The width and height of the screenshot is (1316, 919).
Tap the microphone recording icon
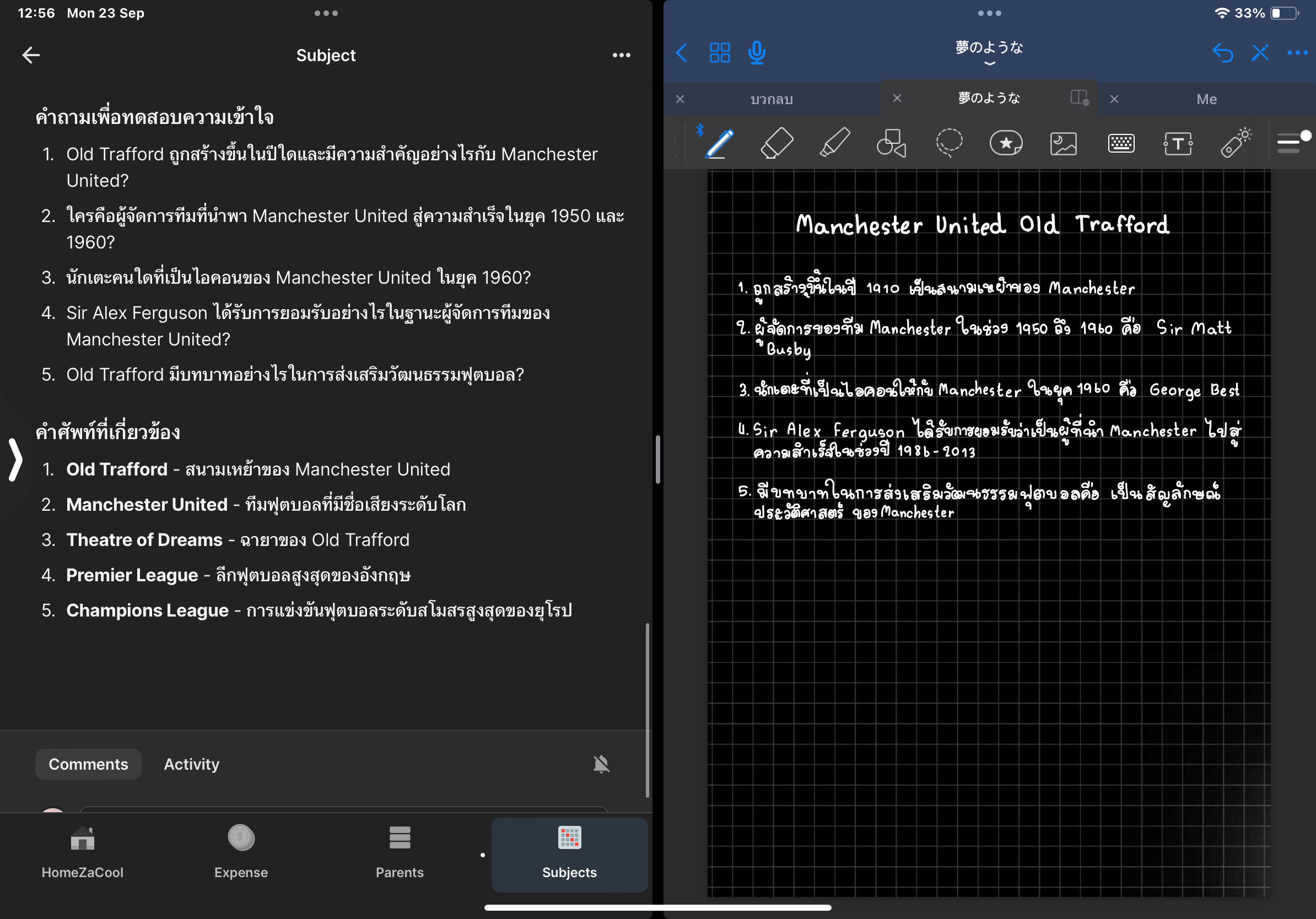click(x=757, y=53)
